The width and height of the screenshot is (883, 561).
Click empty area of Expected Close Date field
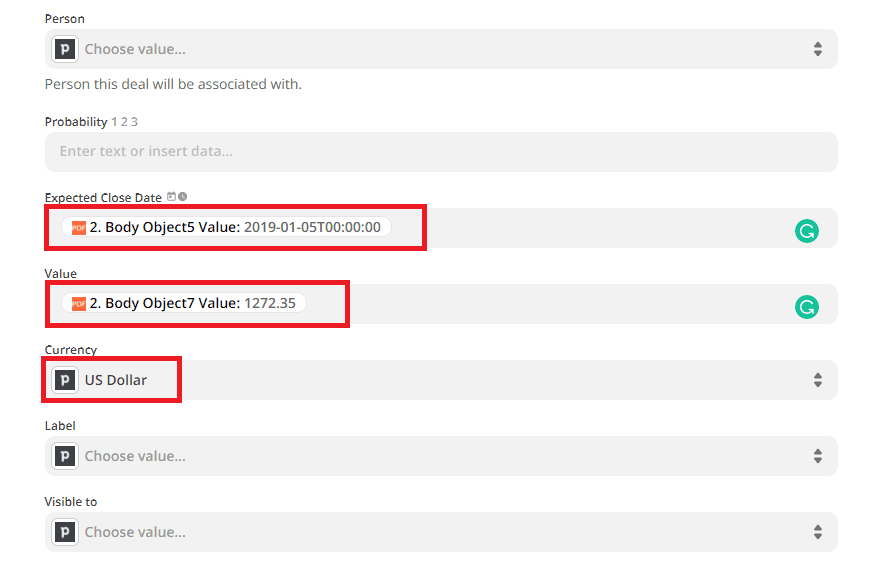click(600, 228)
